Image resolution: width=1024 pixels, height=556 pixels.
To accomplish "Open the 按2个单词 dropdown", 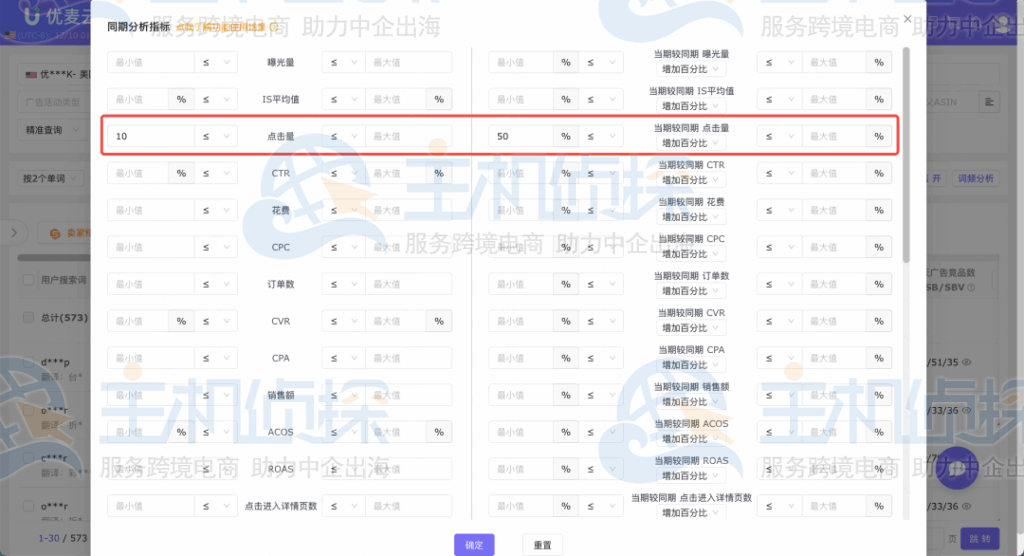I will (x=49, y=178).
